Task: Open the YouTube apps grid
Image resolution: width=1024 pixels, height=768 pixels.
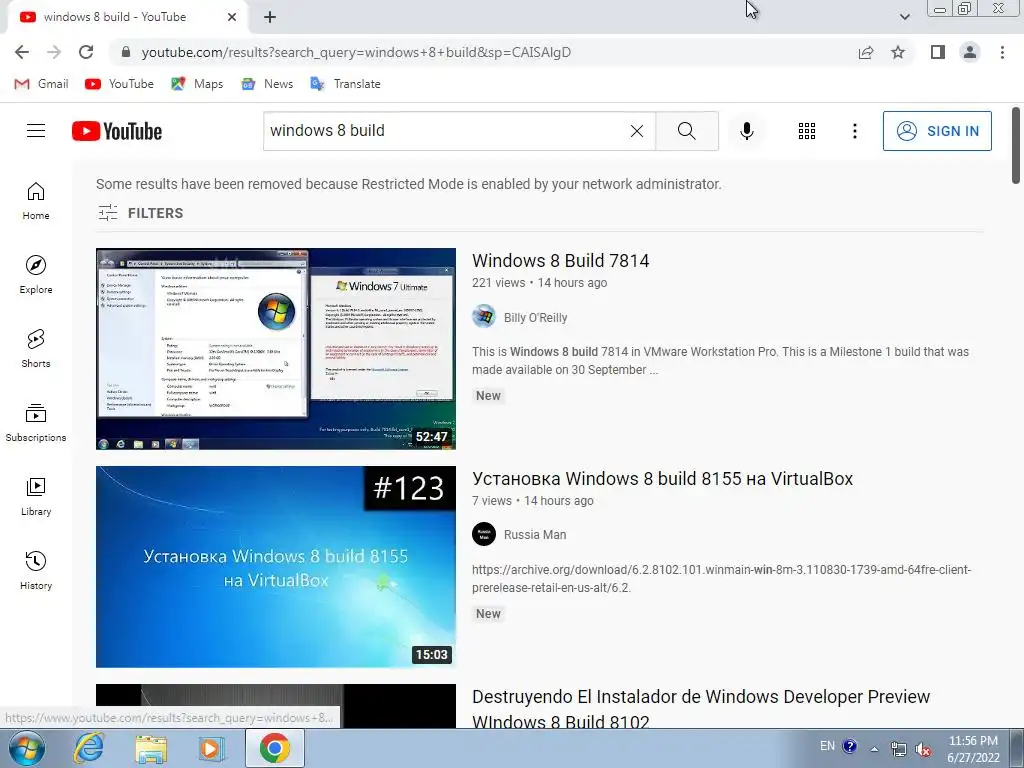Action: pos(807,131)
